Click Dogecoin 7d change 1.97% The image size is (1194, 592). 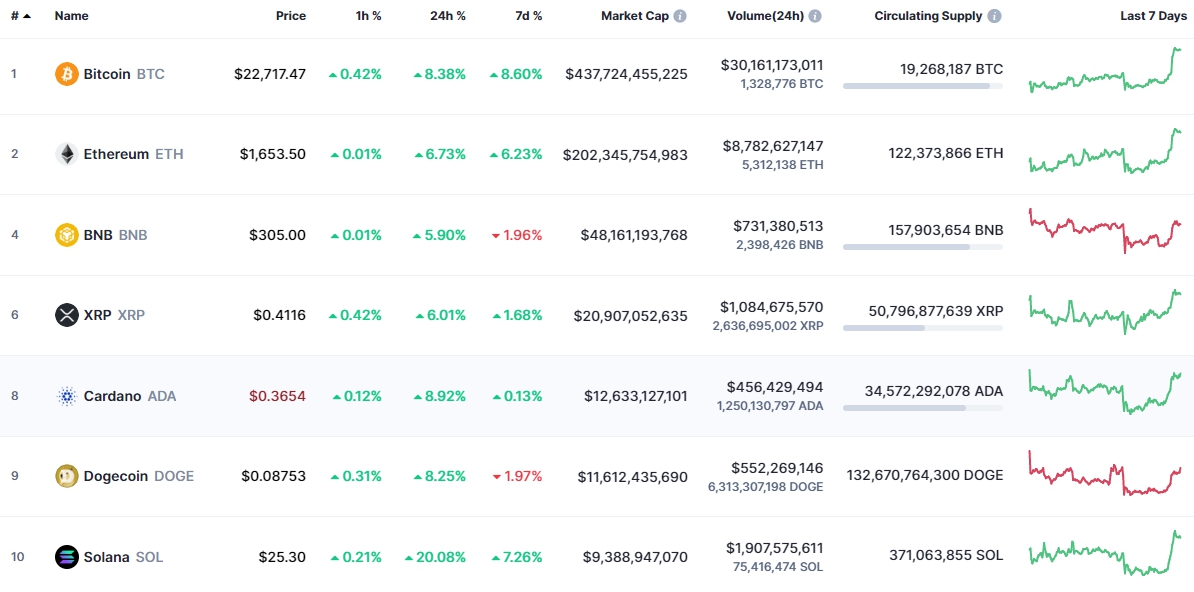(x=517, y=476)
